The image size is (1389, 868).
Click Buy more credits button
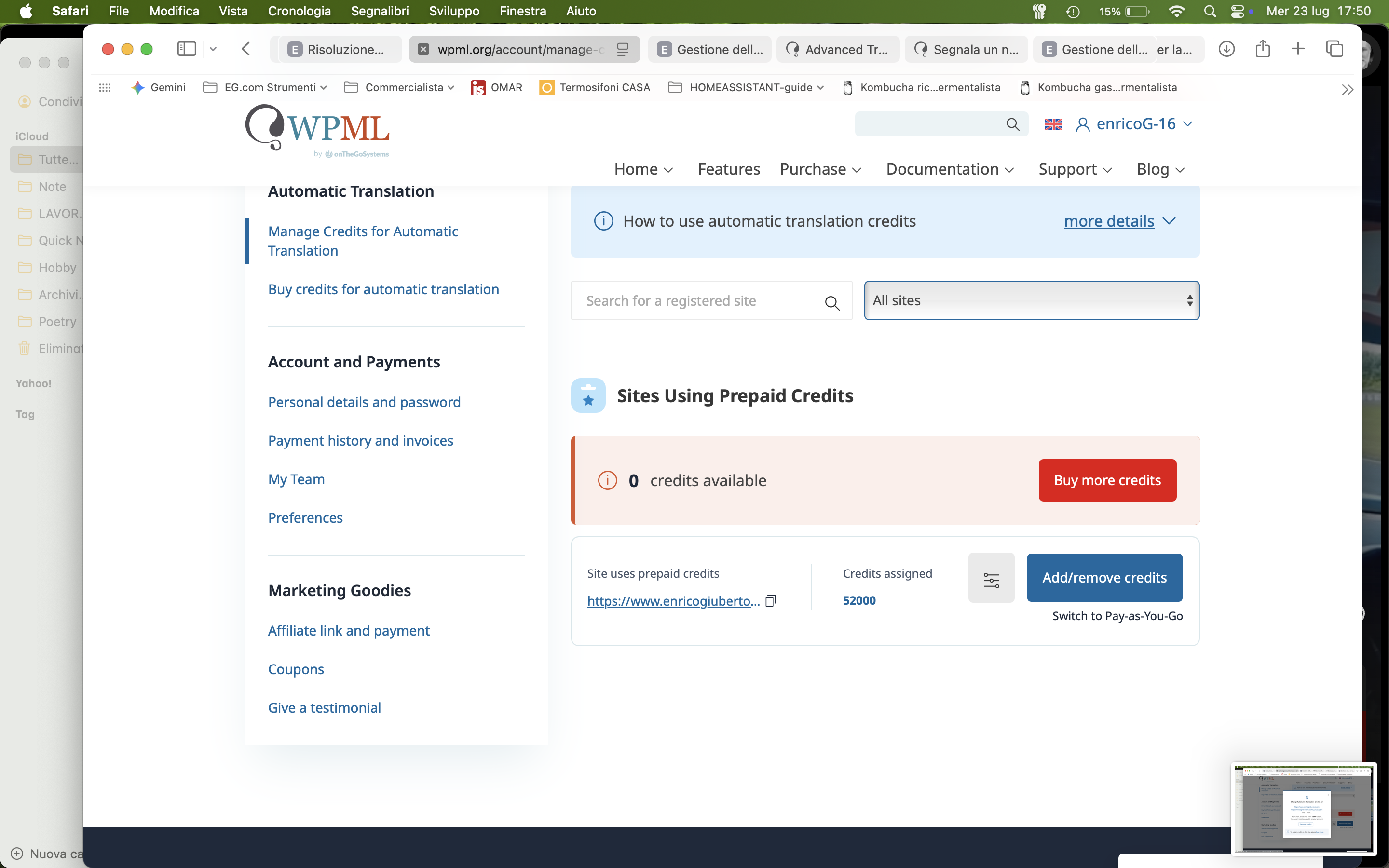click(x=1107, y=480)
